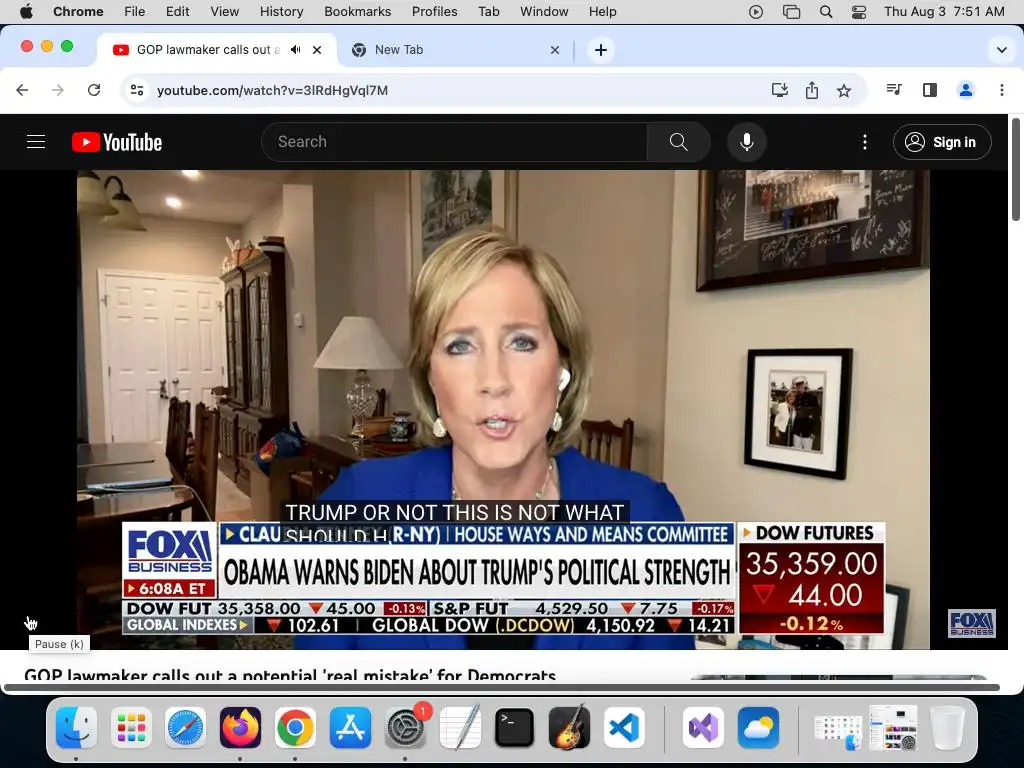The image size is (1024, 768).
Task: Focus the YouTube Search input field
Action: point(455,142)
